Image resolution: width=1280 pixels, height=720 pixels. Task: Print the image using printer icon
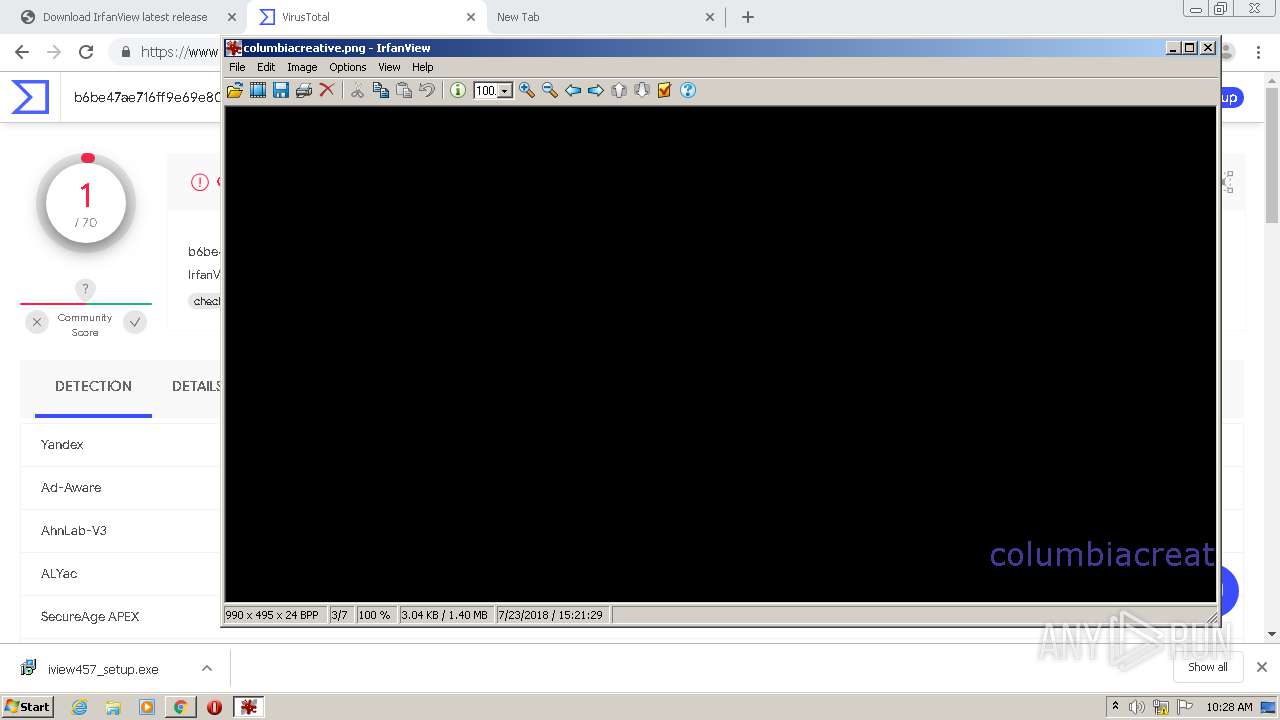pyautogui.click(x=304, y=90)
